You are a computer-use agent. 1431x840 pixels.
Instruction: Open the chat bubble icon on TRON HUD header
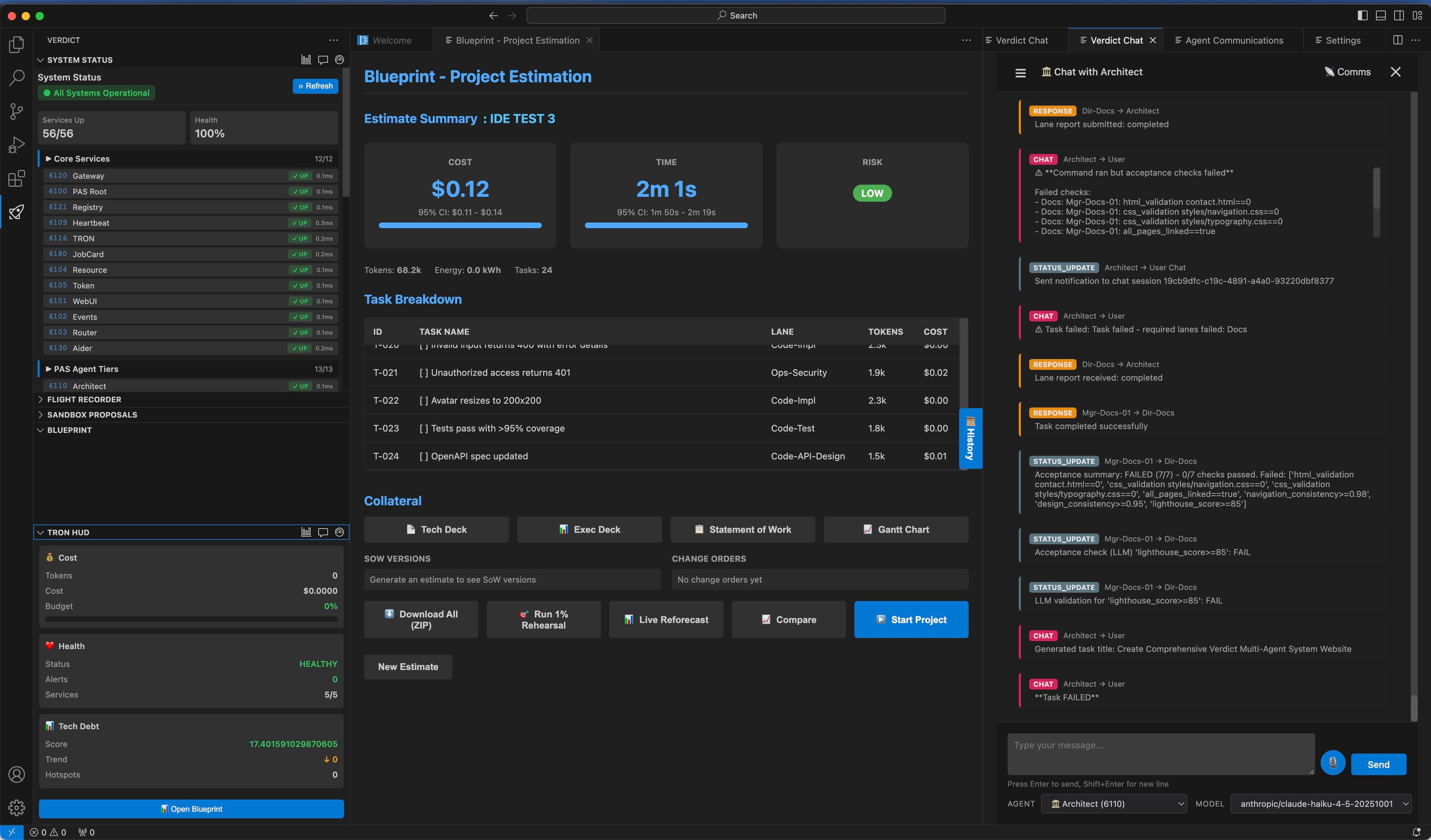click(x=323, y=532)
